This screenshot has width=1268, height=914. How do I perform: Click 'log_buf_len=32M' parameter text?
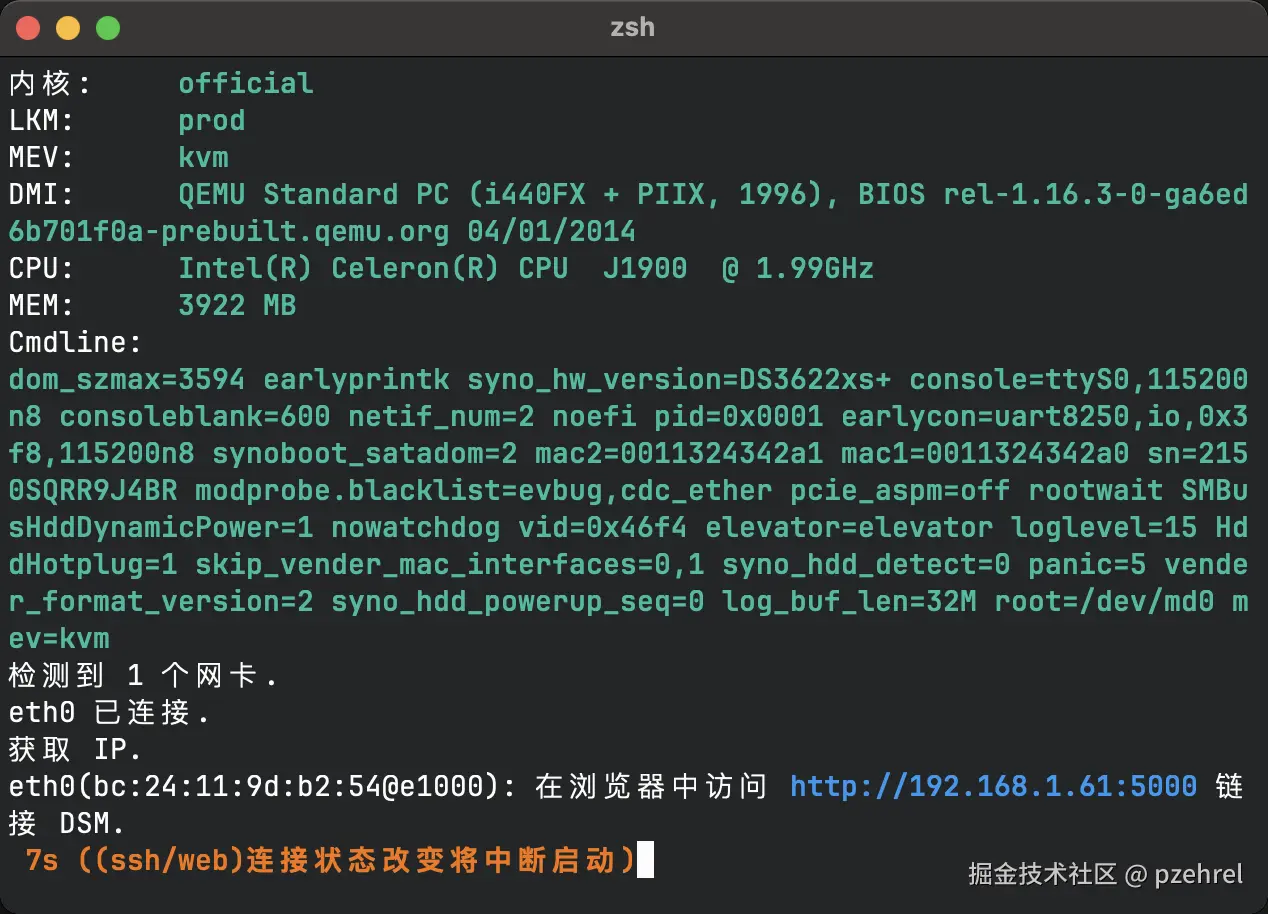(849, 601)
